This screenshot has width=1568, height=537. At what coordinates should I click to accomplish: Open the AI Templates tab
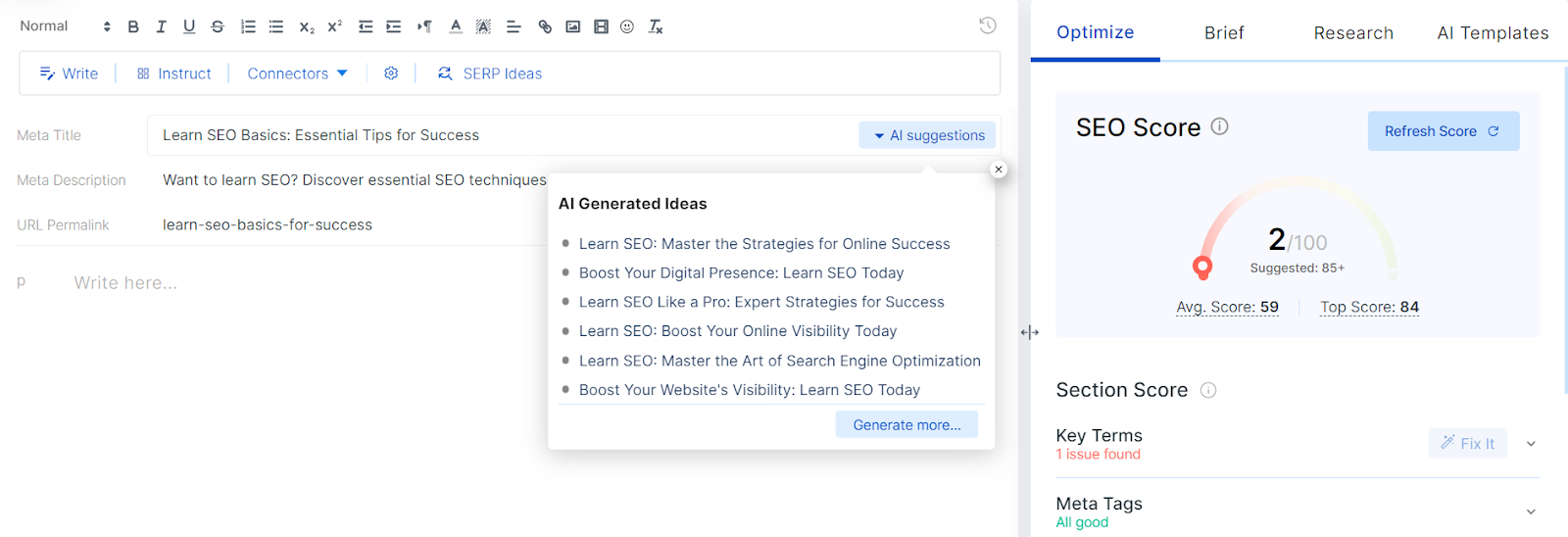[x=1493, y=33]
